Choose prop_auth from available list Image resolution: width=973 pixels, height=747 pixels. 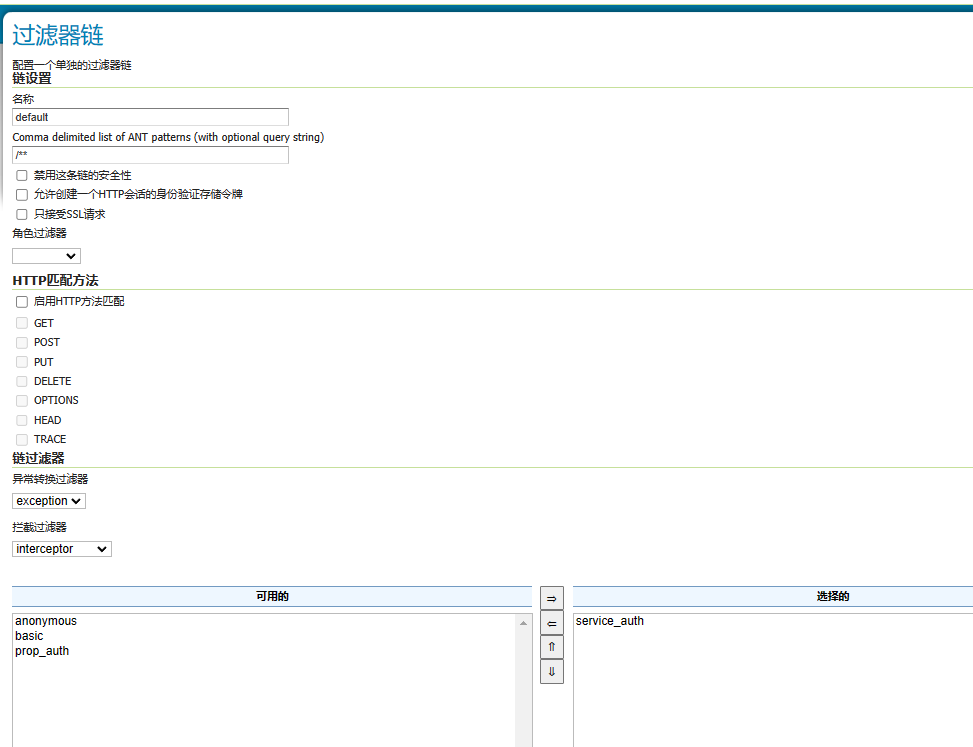[x=42, y=651]
